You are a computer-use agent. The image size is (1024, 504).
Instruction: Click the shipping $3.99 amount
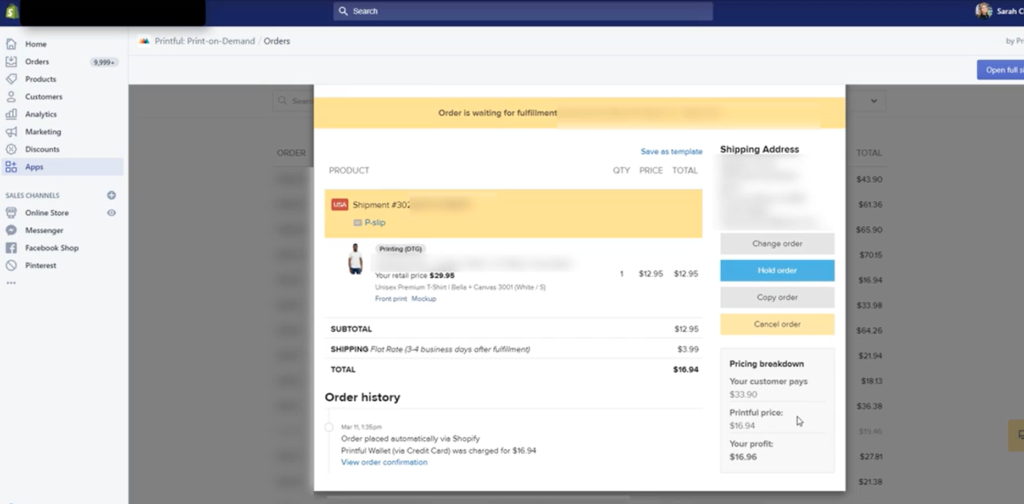click(688, 349)
